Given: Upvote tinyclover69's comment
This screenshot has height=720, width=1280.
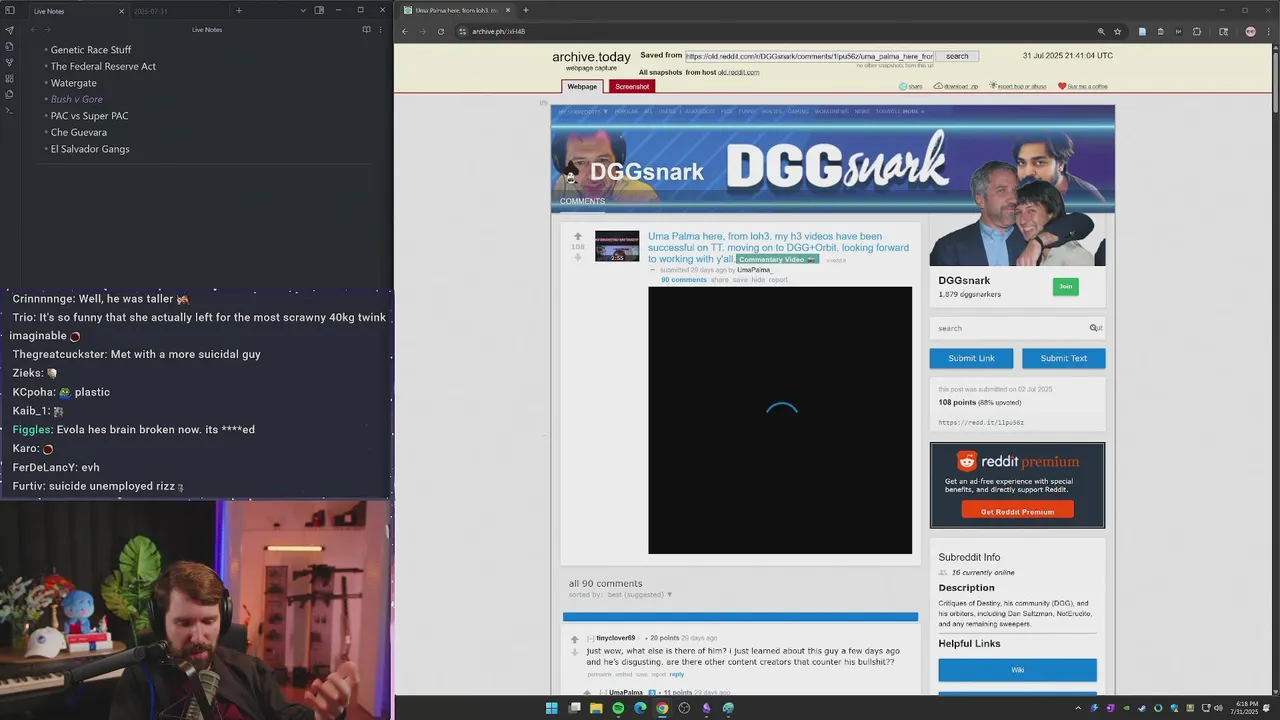Looking at the screenshot, I should tap(574, 639).
